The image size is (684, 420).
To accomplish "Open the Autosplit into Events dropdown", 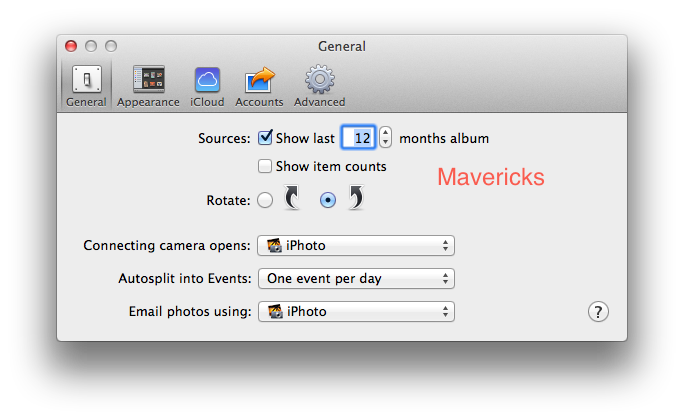I will [356, 279].
